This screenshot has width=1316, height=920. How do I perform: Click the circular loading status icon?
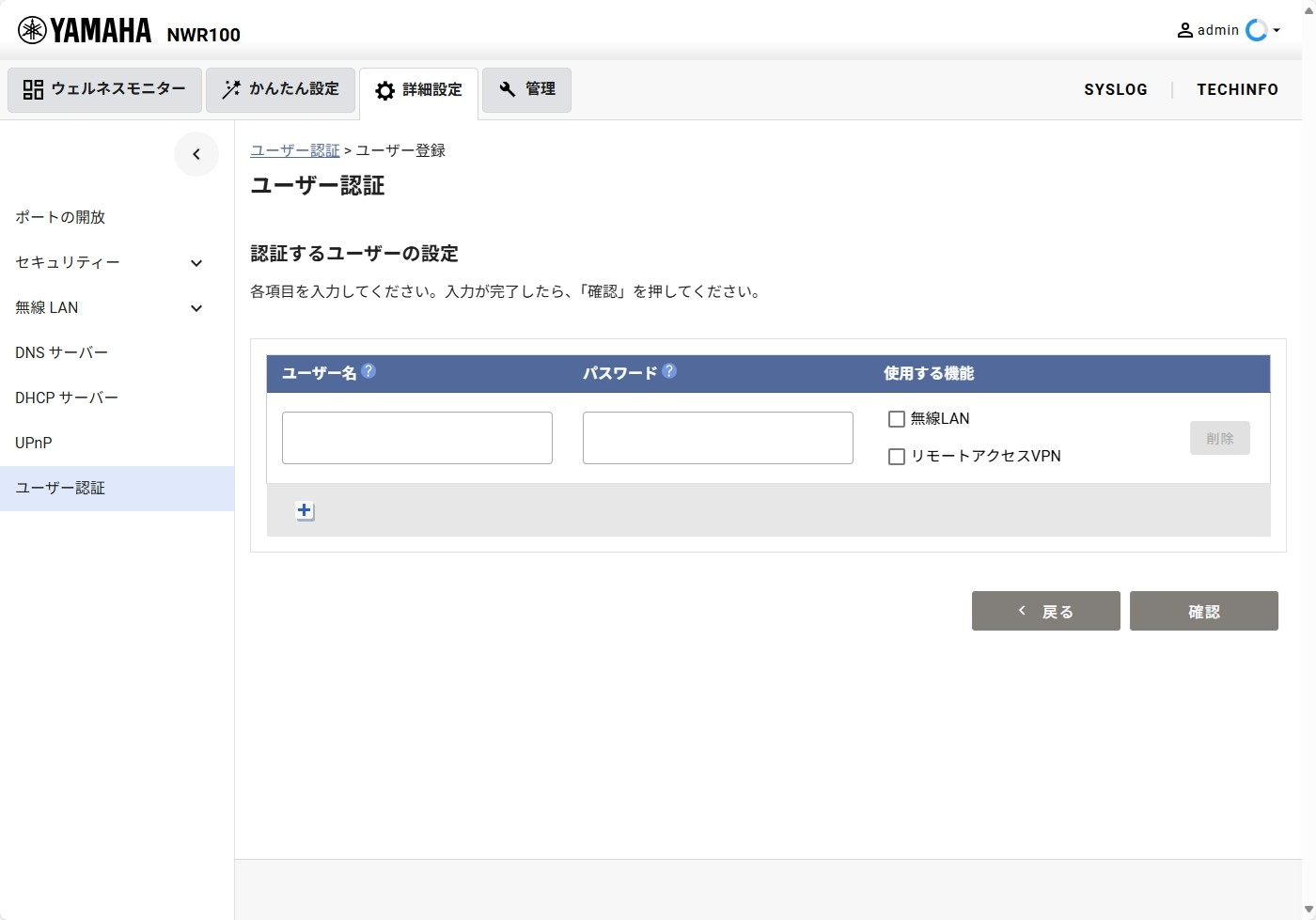tap(1256, 30)
